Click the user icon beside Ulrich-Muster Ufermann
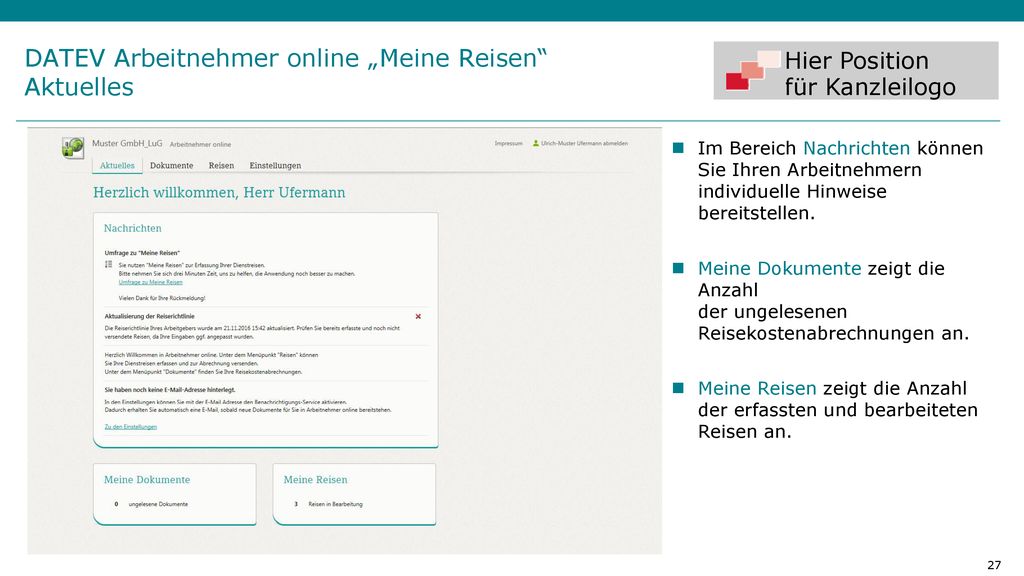The height and width of the screenshot is (576, 1024). tap(536, 143)
